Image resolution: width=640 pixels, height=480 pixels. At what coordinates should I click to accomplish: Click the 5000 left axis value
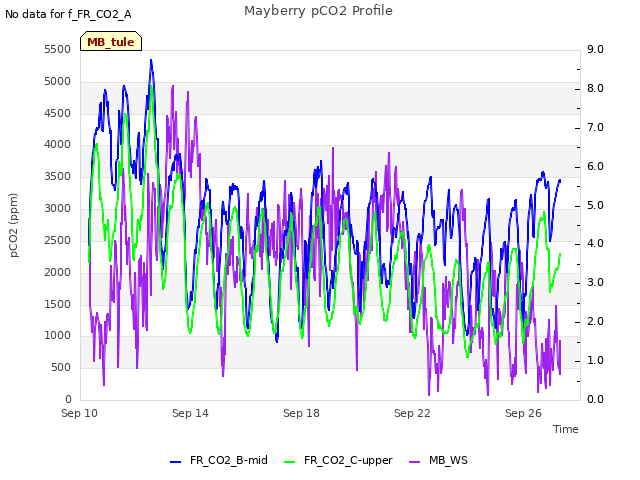point(58,81)
